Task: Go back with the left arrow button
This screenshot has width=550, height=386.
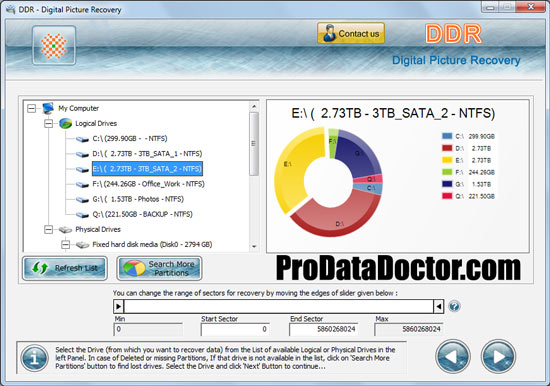Action: [x=453, y=357]
